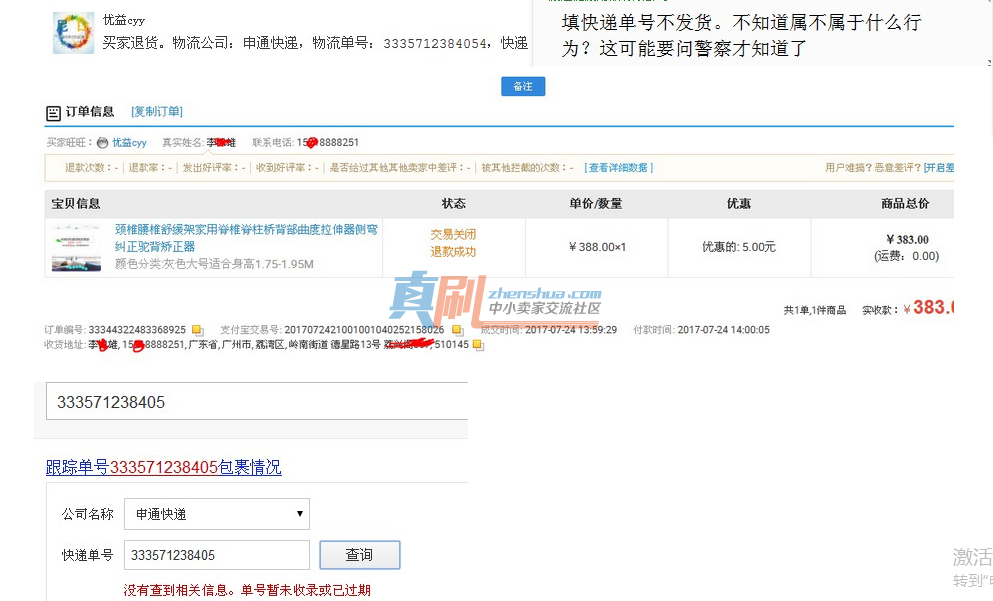Expand the 公司名称 dropdown showing 申通快递
Screen dimensions: 993x601
click(217, 514)
